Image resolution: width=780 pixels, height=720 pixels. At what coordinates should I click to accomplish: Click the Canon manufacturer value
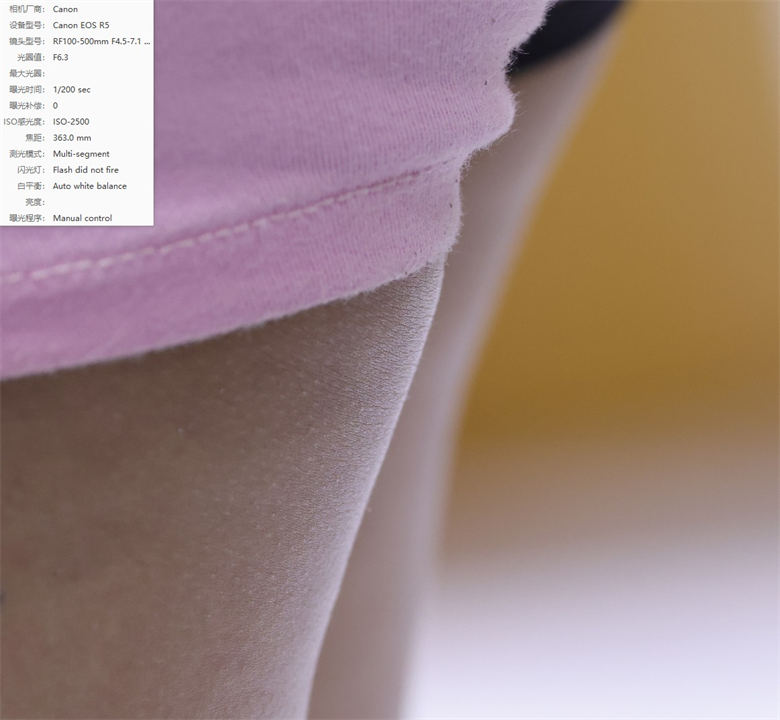(x=65, y=9)
